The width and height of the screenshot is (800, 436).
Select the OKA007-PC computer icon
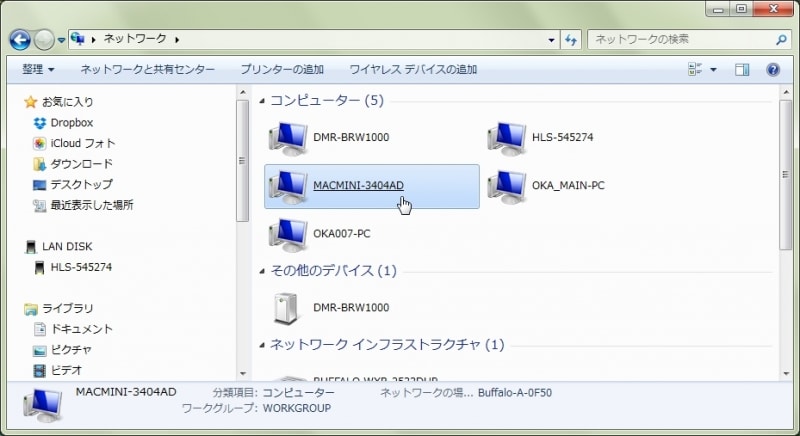click(288, 235)
